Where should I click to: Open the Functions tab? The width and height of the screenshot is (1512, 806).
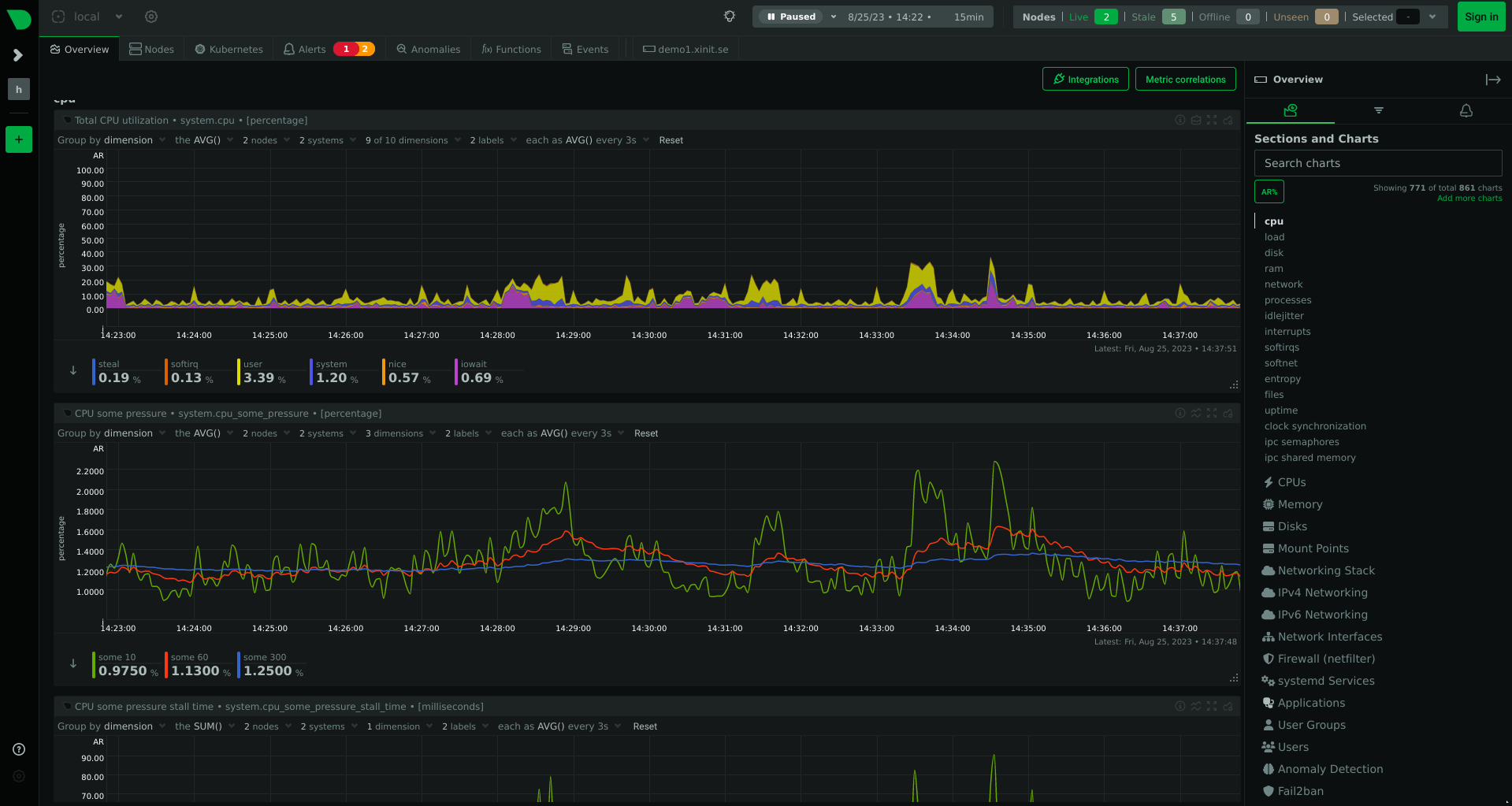click(511, 49)
